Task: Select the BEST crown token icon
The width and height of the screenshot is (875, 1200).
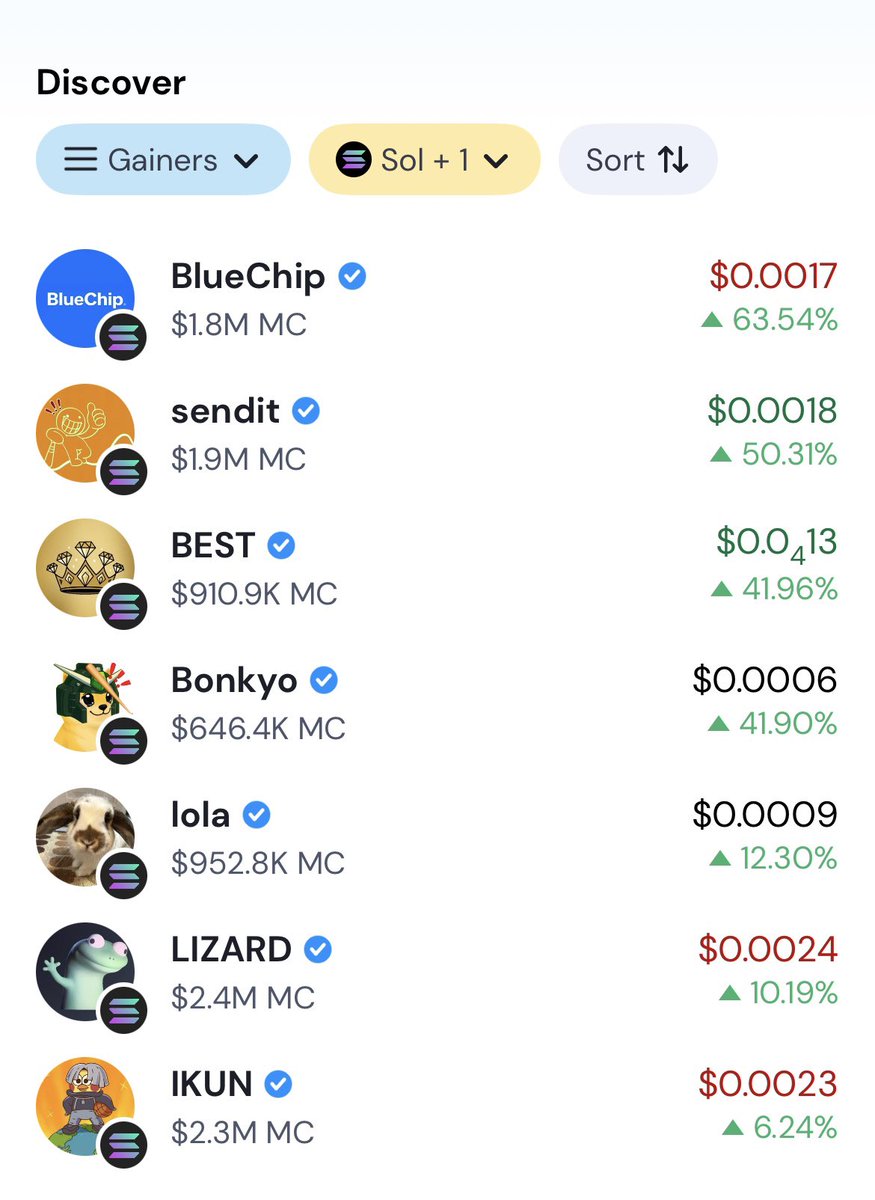Action: pos(85,568)
